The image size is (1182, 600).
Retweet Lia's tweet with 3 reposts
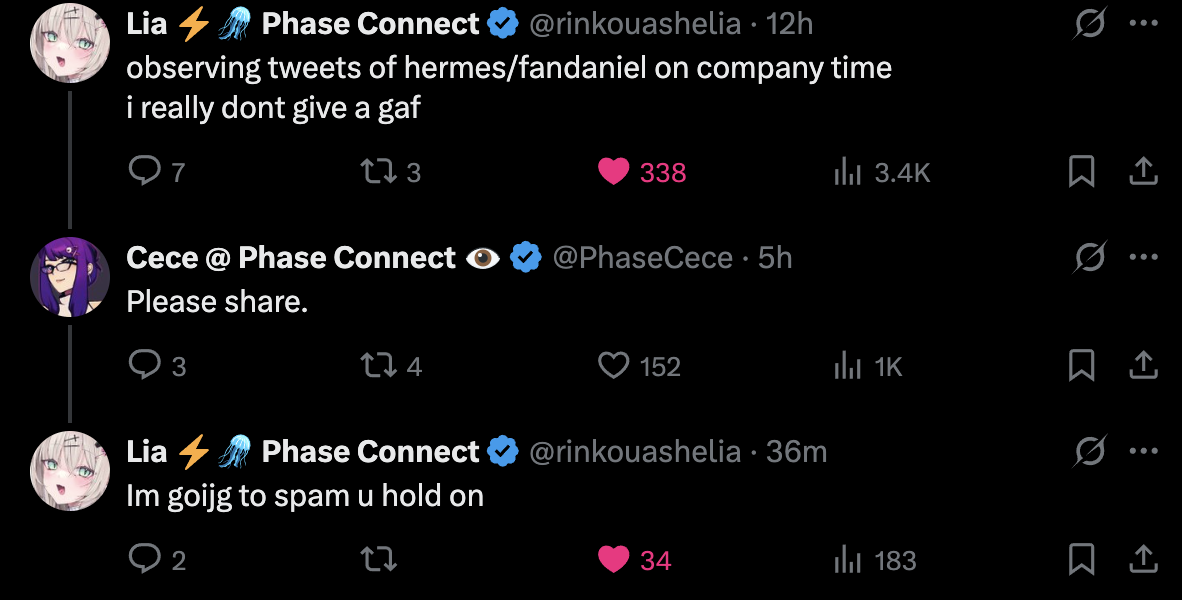click(377, 172)
